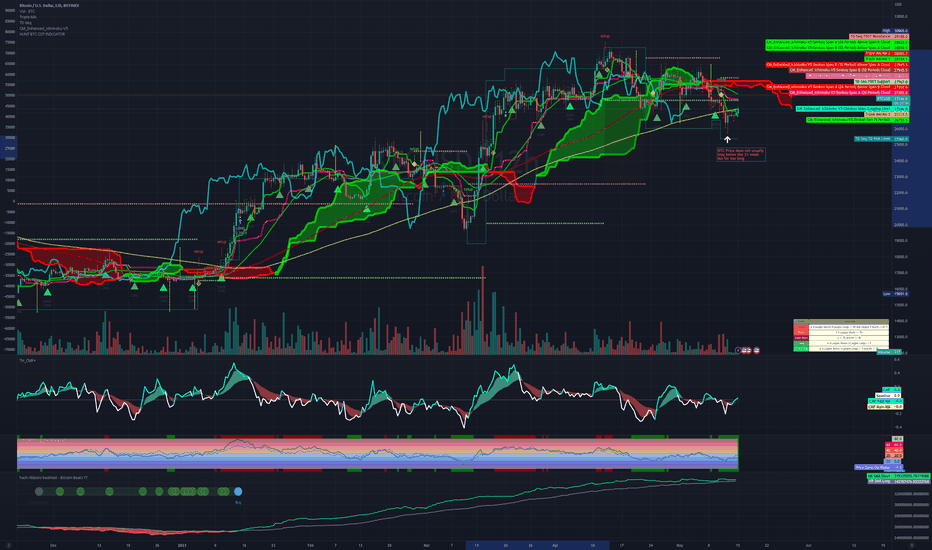Click the hash ribbons backtest pane legend

pos(53,477)
